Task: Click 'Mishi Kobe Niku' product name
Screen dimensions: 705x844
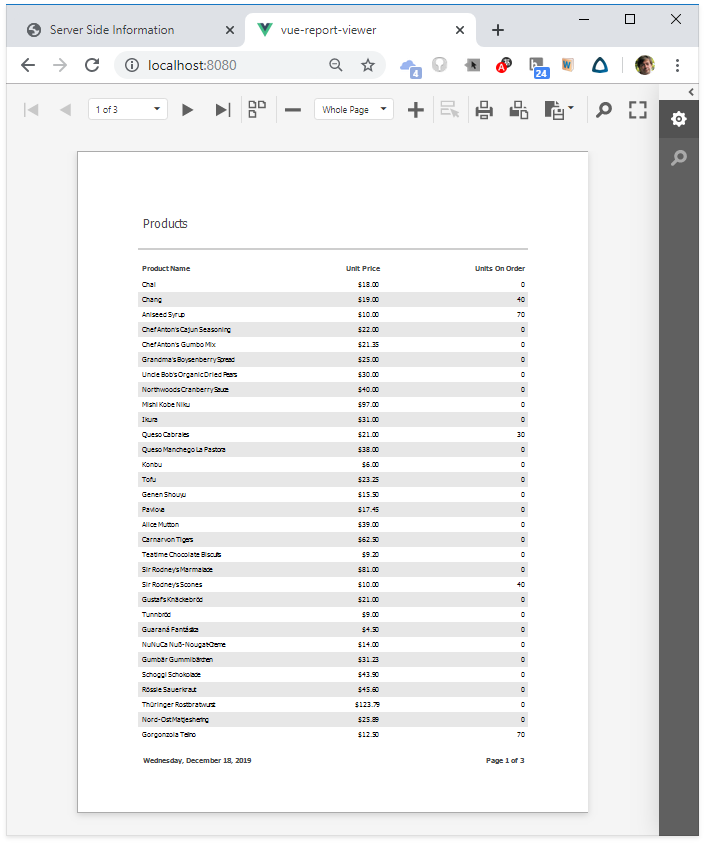Action: click(166, 404)
